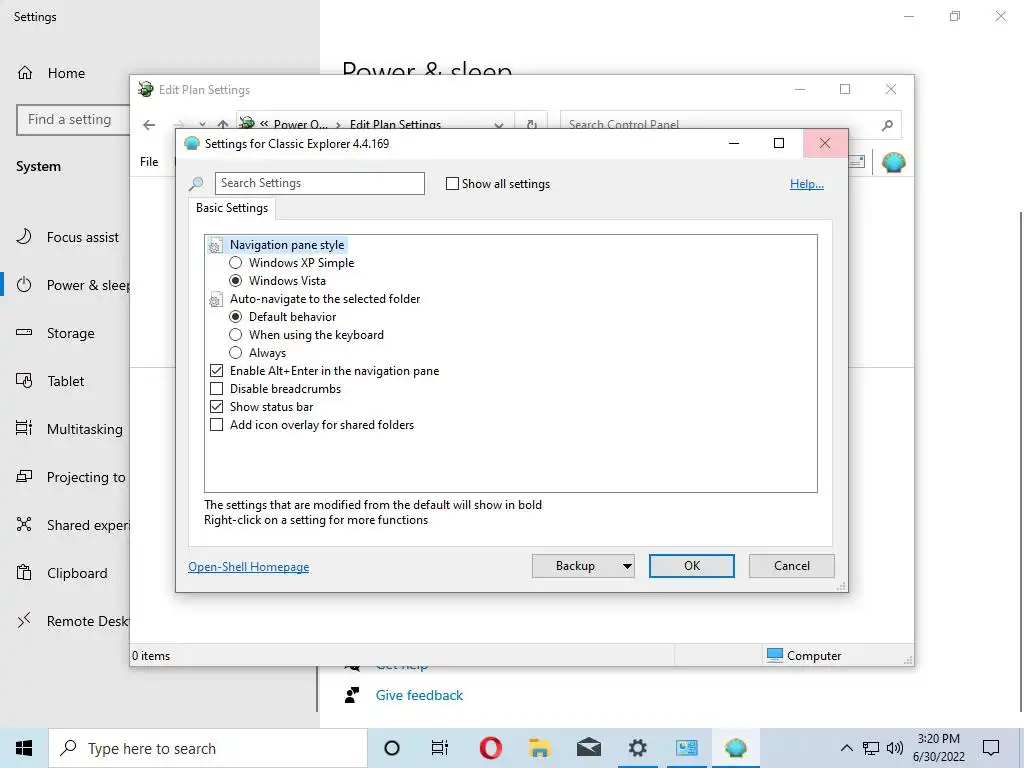Image resolution: width=1024 pixels, height=768 pixels.
Task: Launch Opera browser from taskbar
Action: [x=490, y=748]
